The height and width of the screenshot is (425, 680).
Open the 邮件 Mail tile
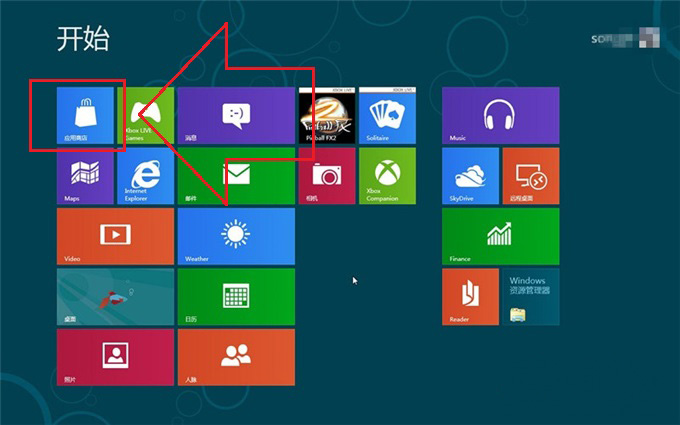pyautogui.click(x=236, y=176)
